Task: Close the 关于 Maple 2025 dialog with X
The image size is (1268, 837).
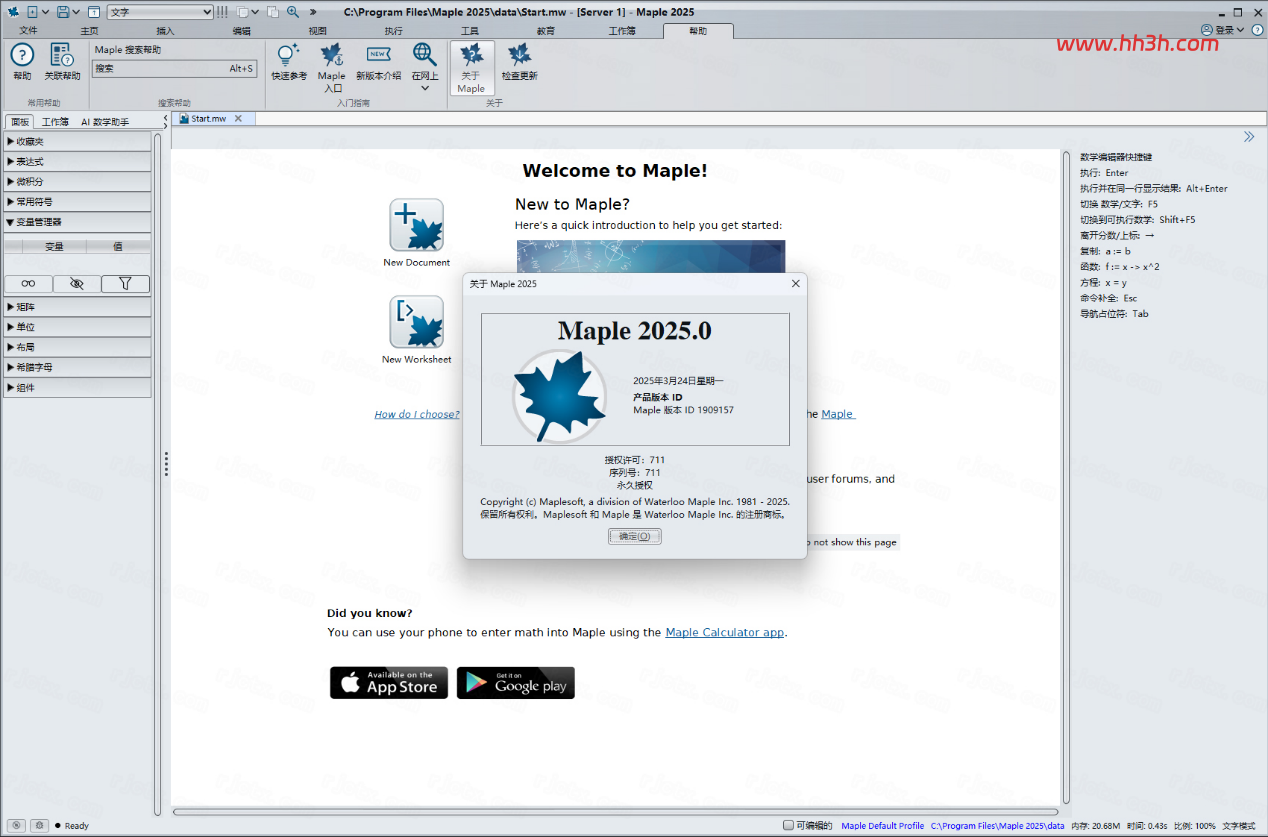Action: coord(796,284)
